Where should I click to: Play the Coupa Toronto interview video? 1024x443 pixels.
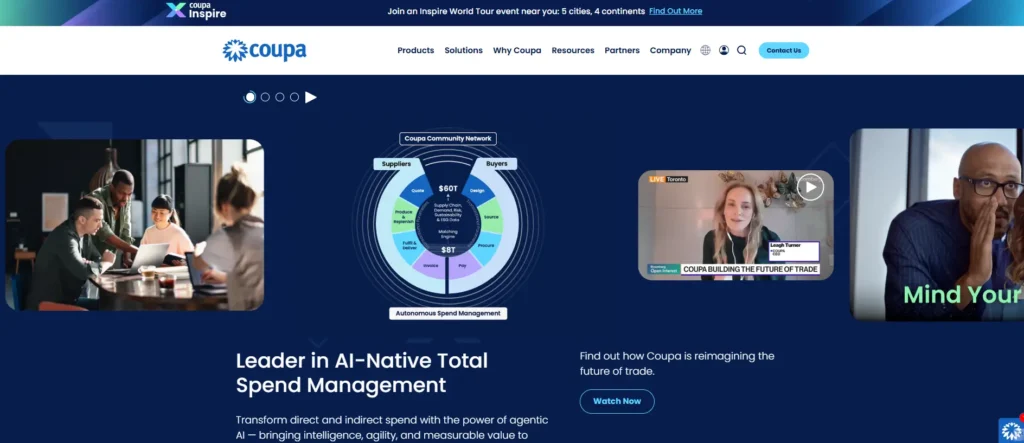coord(810,188)
